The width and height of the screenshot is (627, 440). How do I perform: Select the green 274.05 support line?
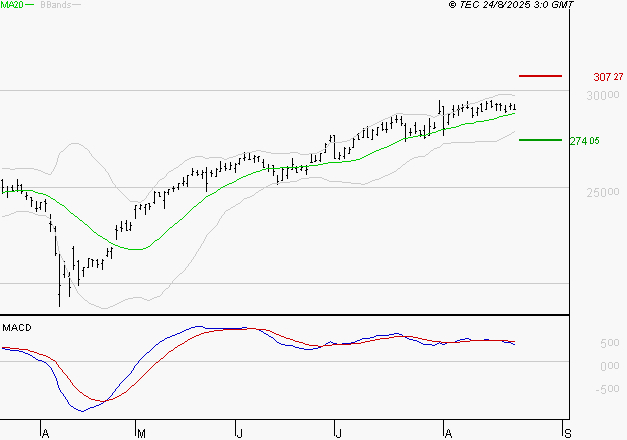(x=540, y=140)
